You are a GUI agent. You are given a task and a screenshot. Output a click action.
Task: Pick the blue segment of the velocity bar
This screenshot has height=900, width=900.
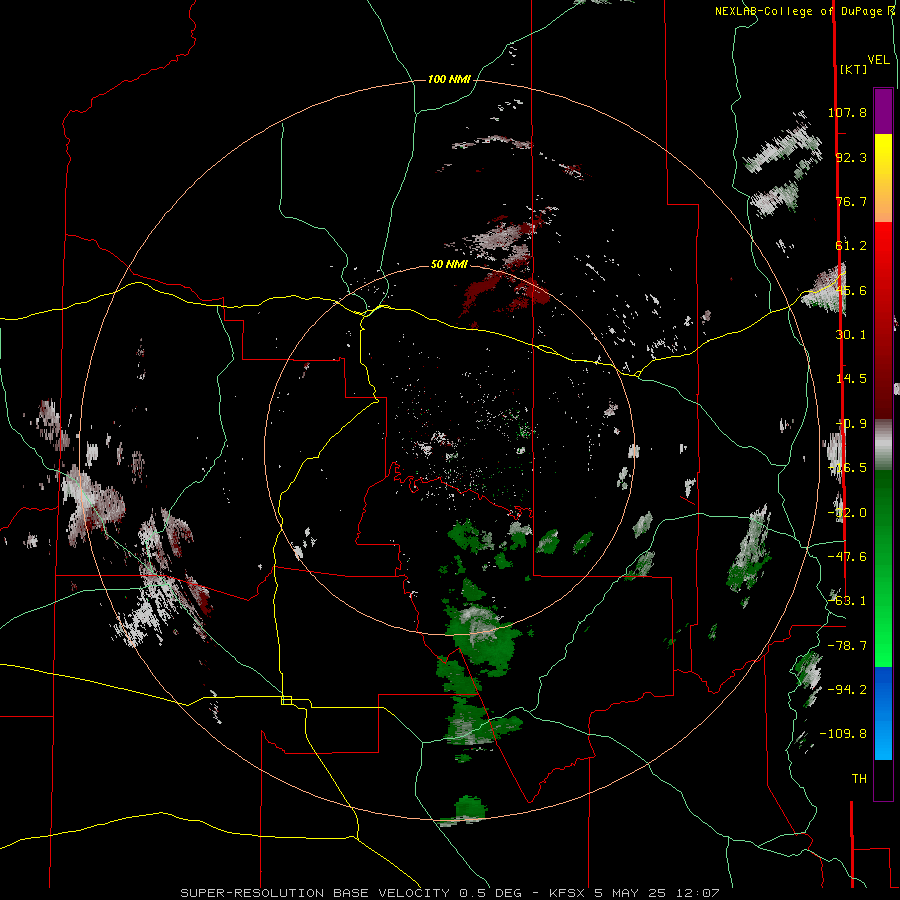[883, 689]
